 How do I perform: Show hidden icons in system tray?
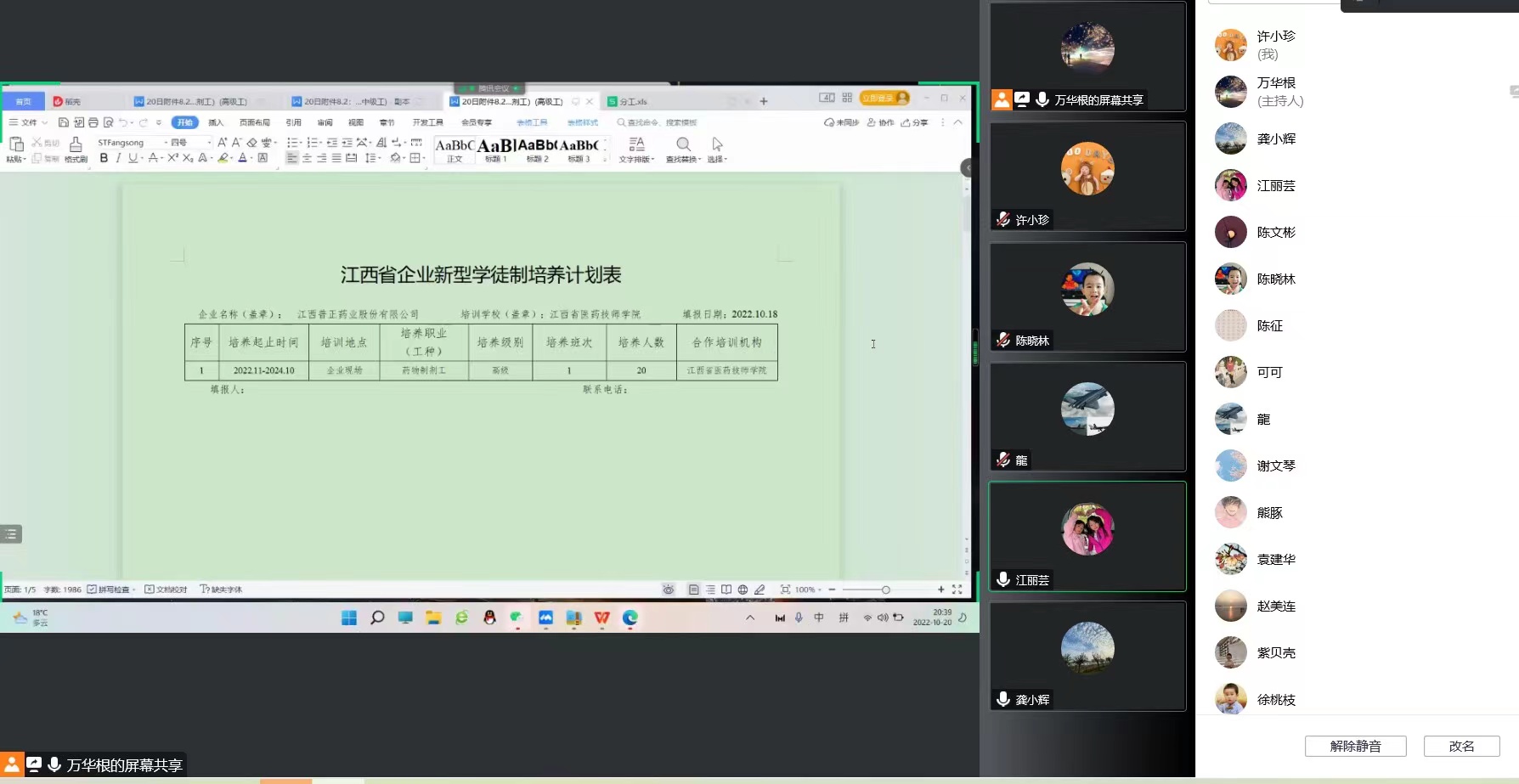pyautogui.click(x=750, y=618)
